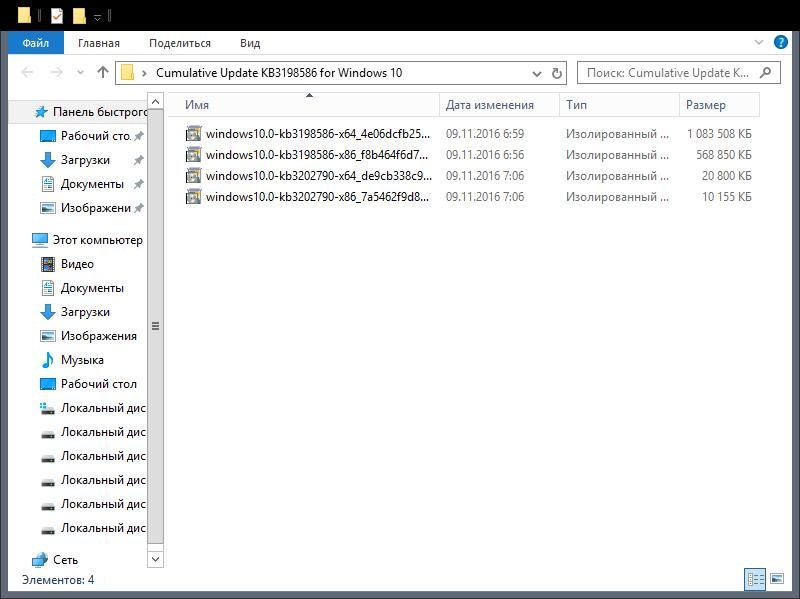Screen dimensions: 800x599
Task: Refresh the Cumulative Update folder view
Action: point(557,73)
